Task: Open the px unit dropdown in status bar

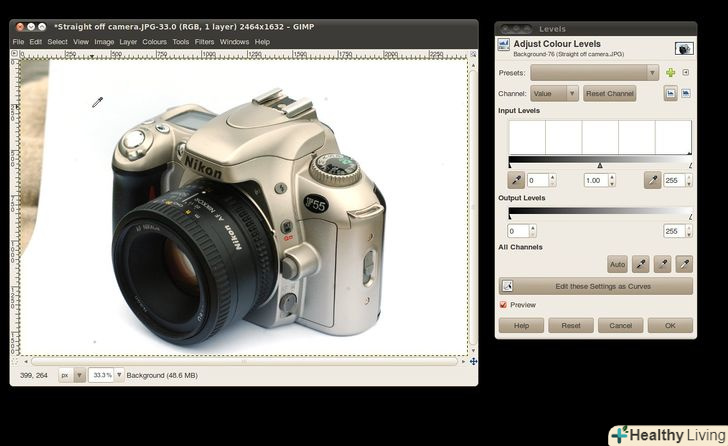Action: coord(72,375)
